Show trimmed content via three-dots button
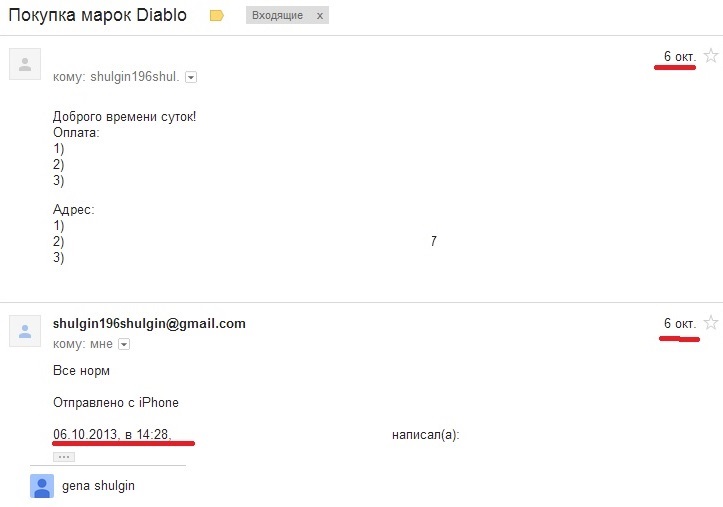The height and width of the screenshot is (507, 723). (64, 457)
